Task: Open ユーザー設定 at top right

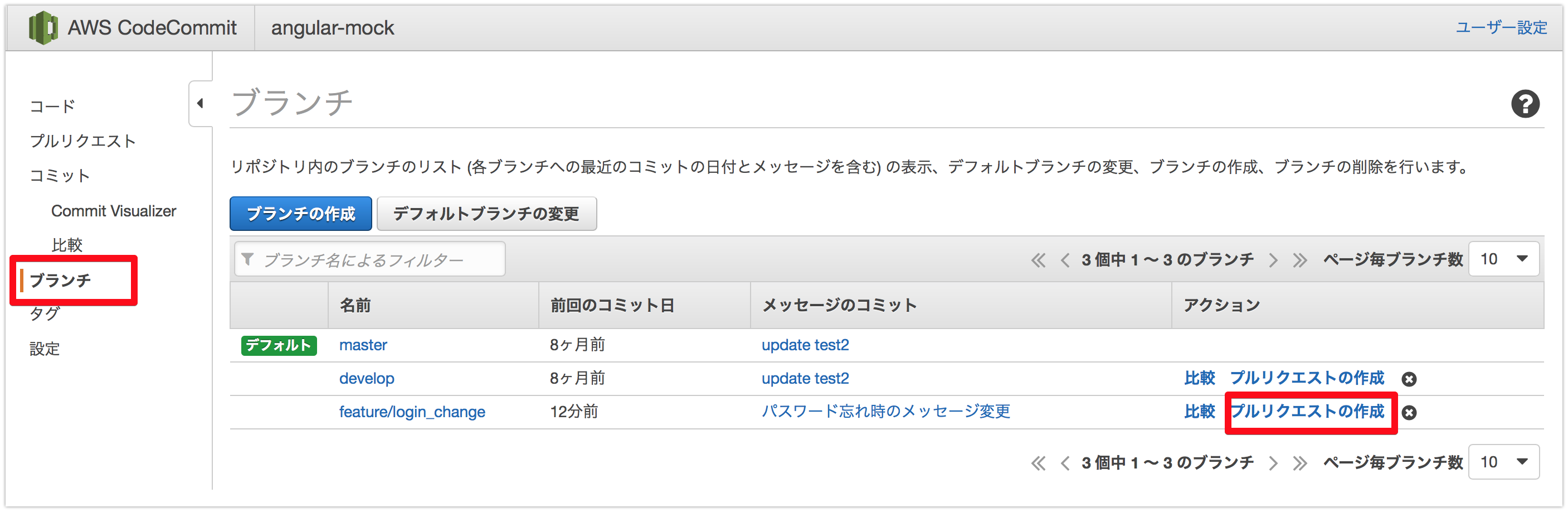Action: [x=1501, y=27]
